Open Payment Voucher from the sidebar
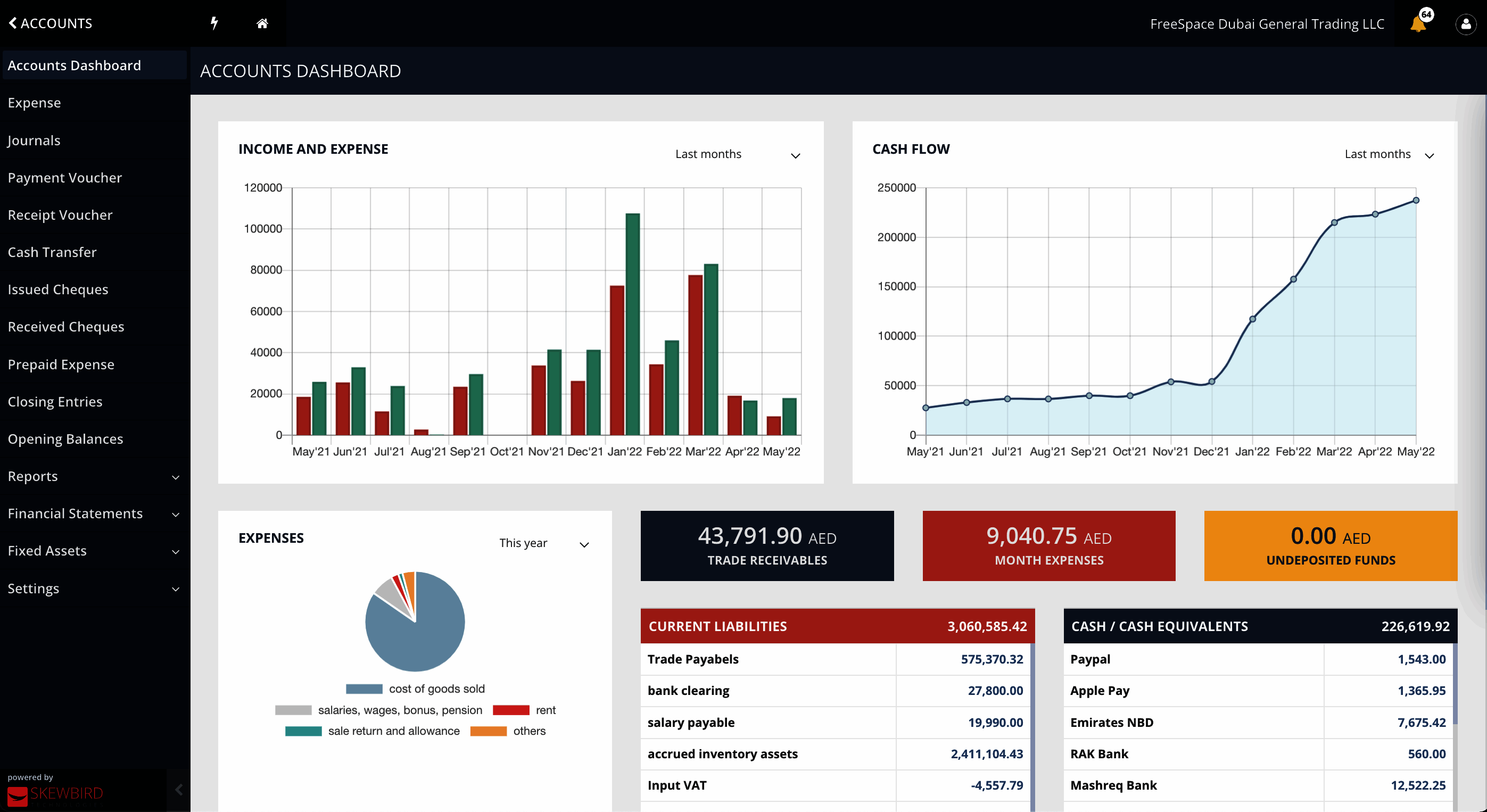The image size is (1487, 812). click(64, 178)
